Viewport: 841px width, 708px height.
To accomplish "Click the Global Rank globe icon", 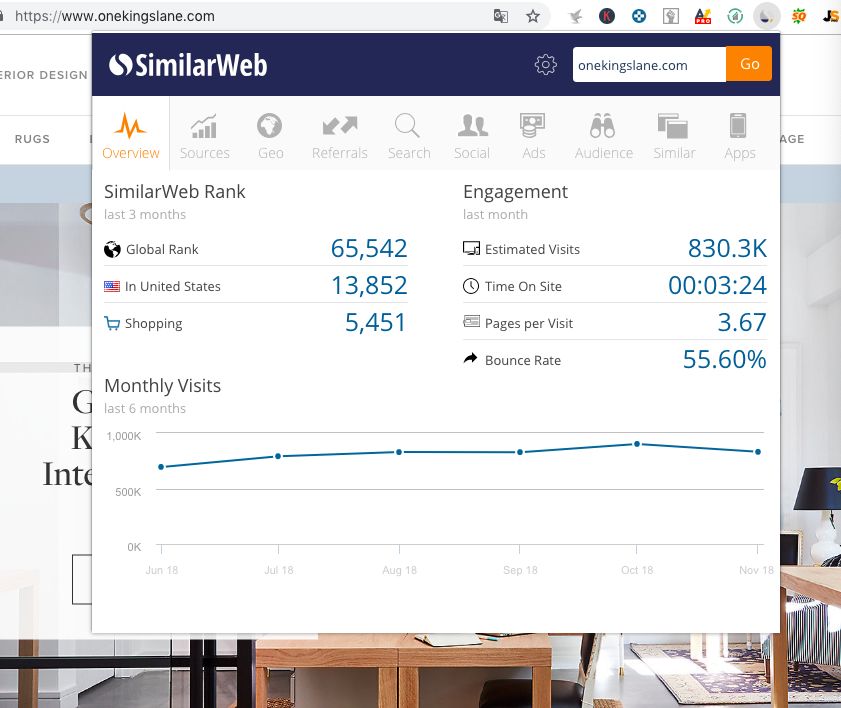I will pyautogui.click(x=112, y=249).
